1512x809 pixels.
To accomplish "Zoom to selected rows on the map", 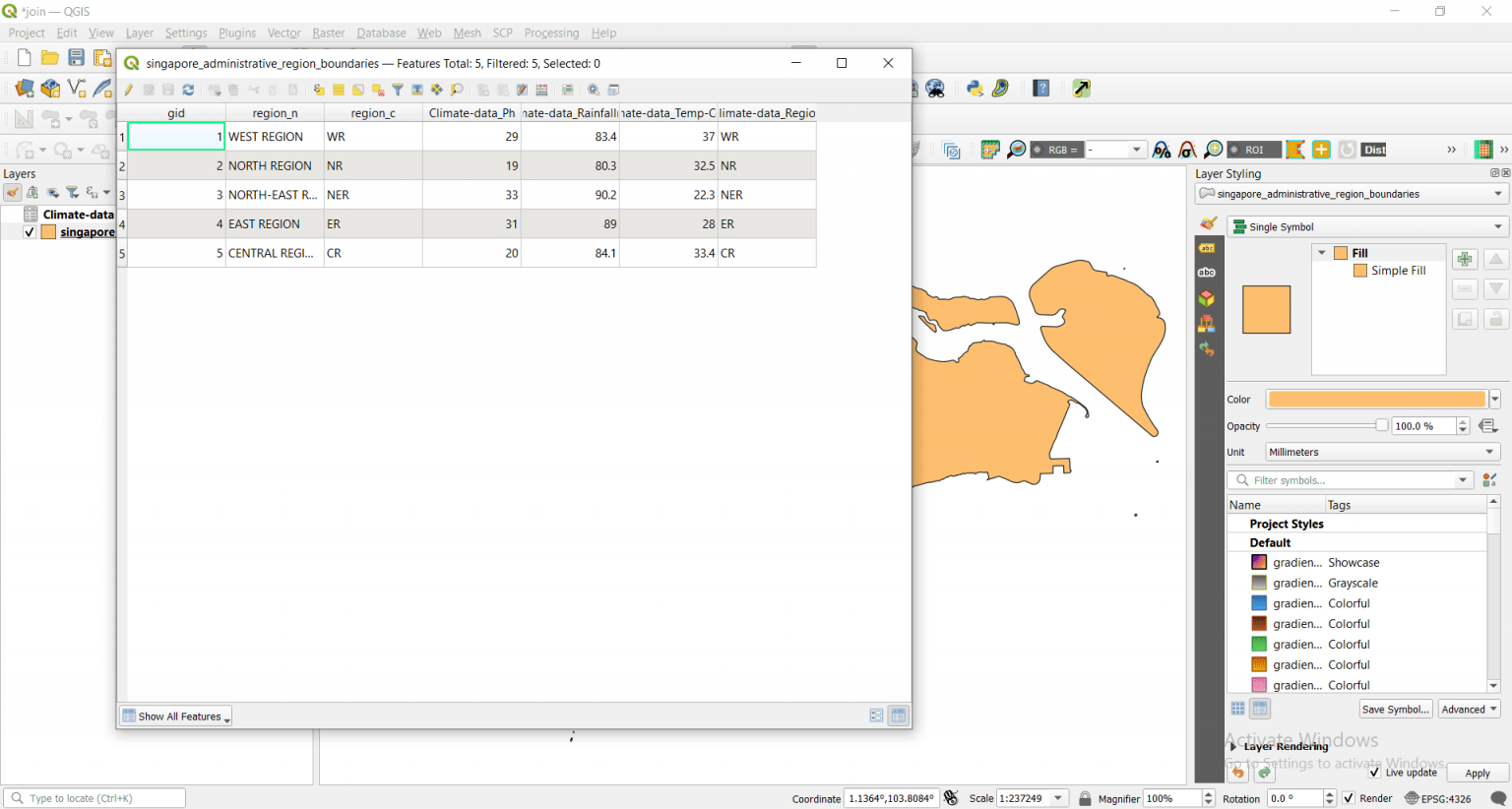I will [456, 90].
